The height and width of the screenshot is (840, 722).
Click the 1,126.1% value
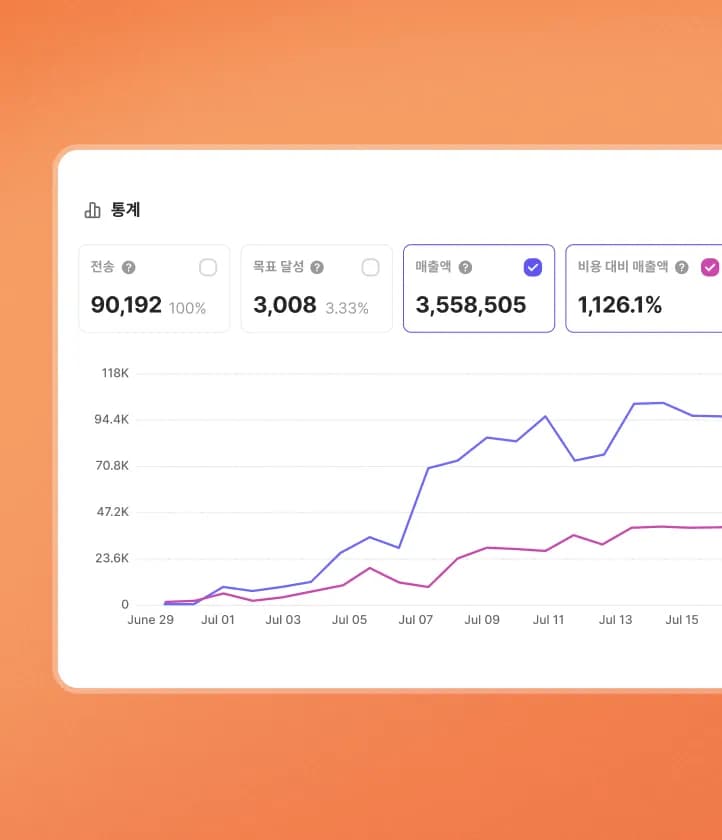620,305
